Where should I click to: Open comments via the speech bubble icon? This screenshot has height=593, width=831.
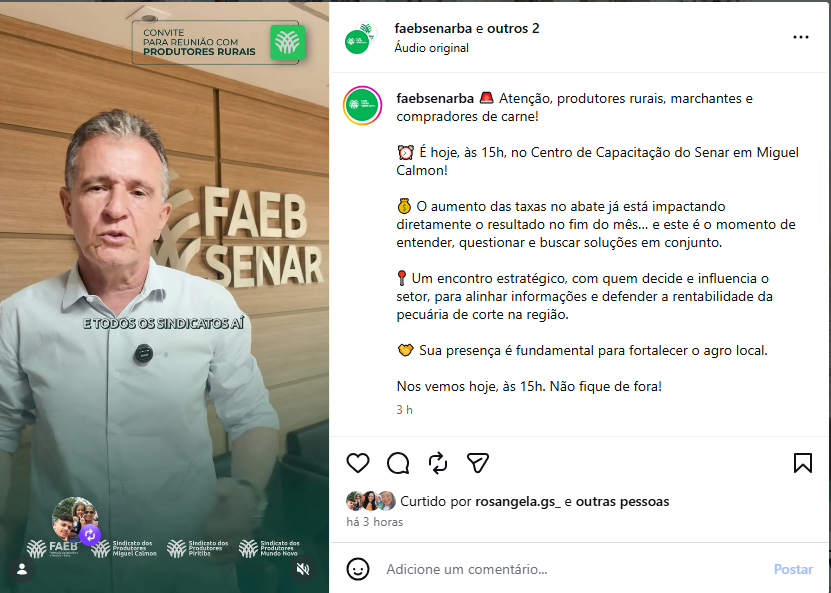[398, 463]
